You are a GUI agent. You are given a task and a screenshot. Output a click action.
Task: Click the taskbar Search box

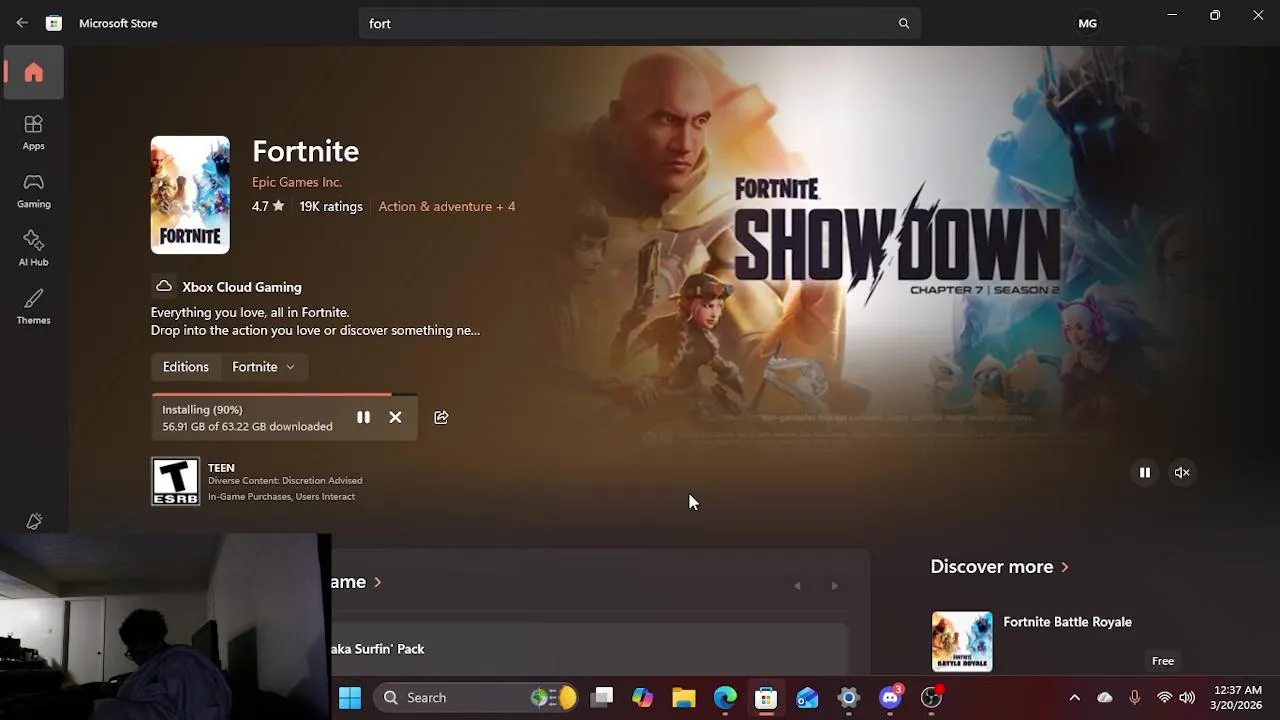point(475,698)
